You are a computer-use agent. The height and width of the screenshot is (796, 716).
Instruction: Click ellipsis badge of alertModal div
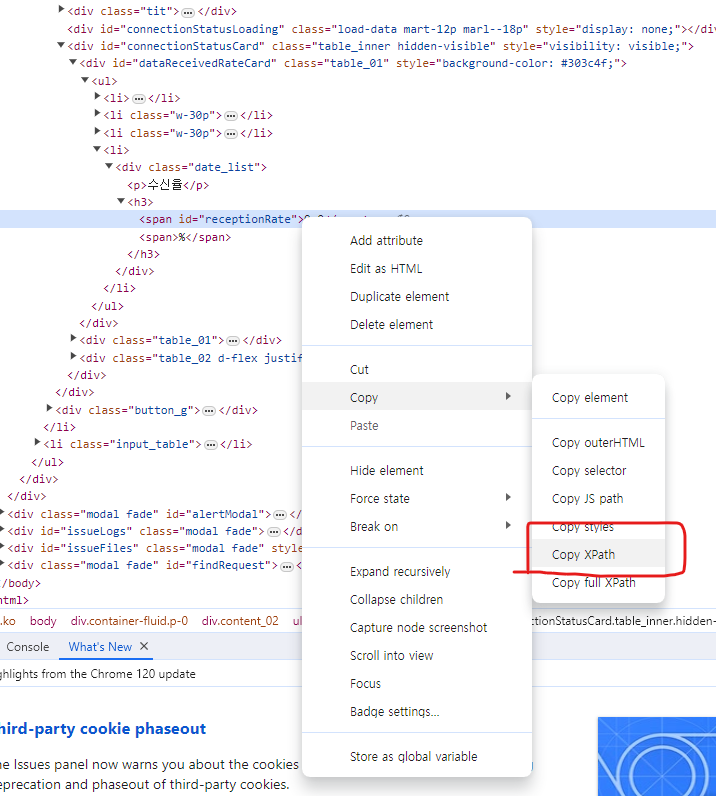280,515
